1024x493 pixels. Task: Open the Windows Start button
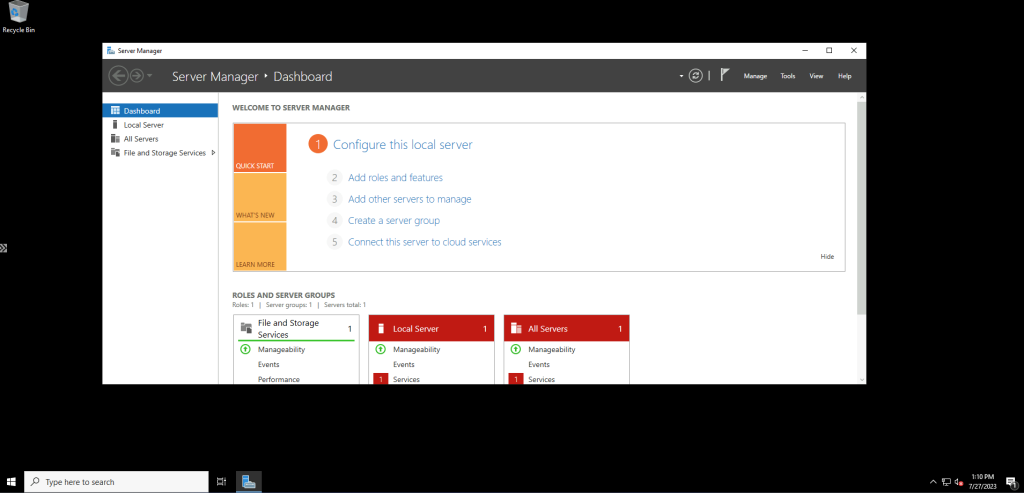(12, 482)
